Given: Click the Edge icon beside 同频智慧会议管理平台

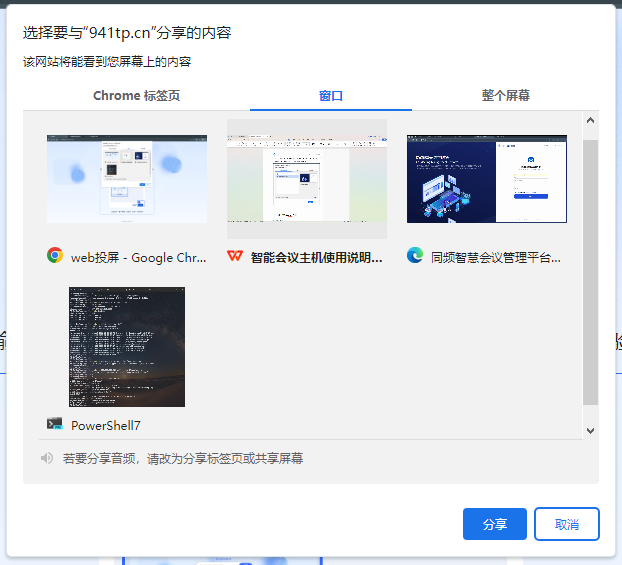Looking at the screenshot, I should [x=415, y=256].
